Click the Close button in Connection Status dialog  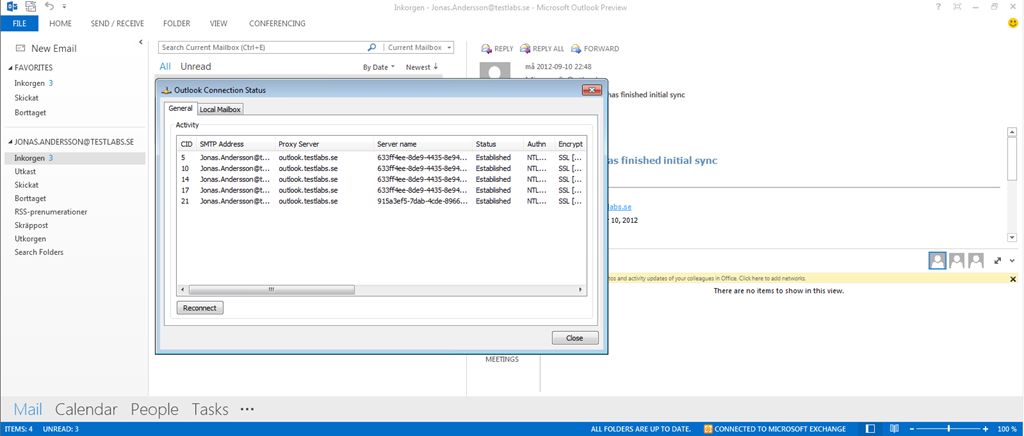[x=575, y=338]
